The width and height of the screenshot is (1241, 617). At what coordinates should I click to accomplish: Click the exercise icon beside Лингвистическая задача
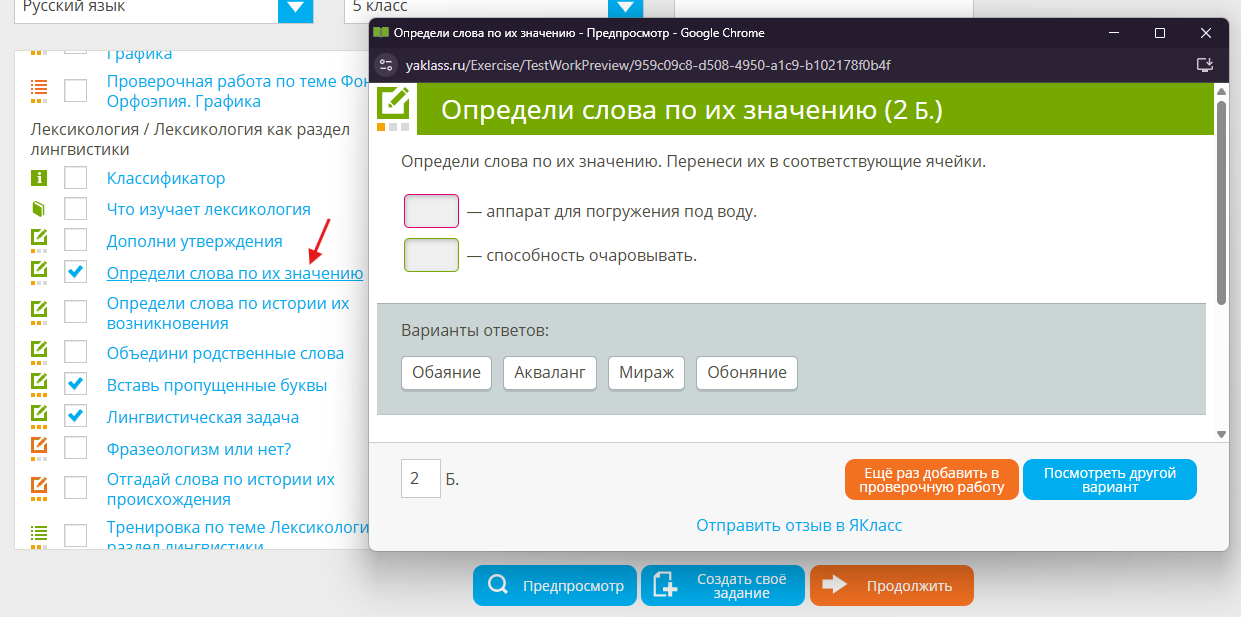click(x=39, y=417)
